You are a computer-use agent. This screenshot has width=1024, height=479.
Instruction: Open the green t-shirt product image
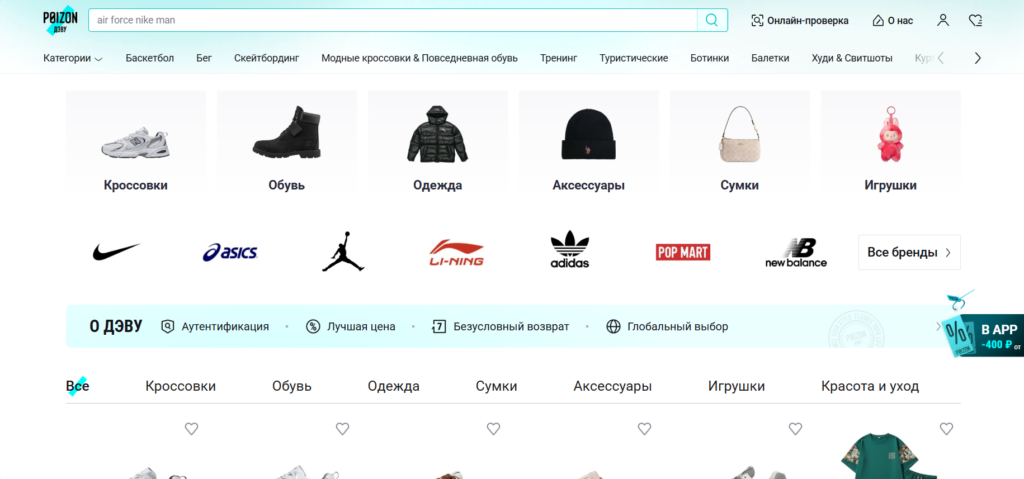point(889,456)
